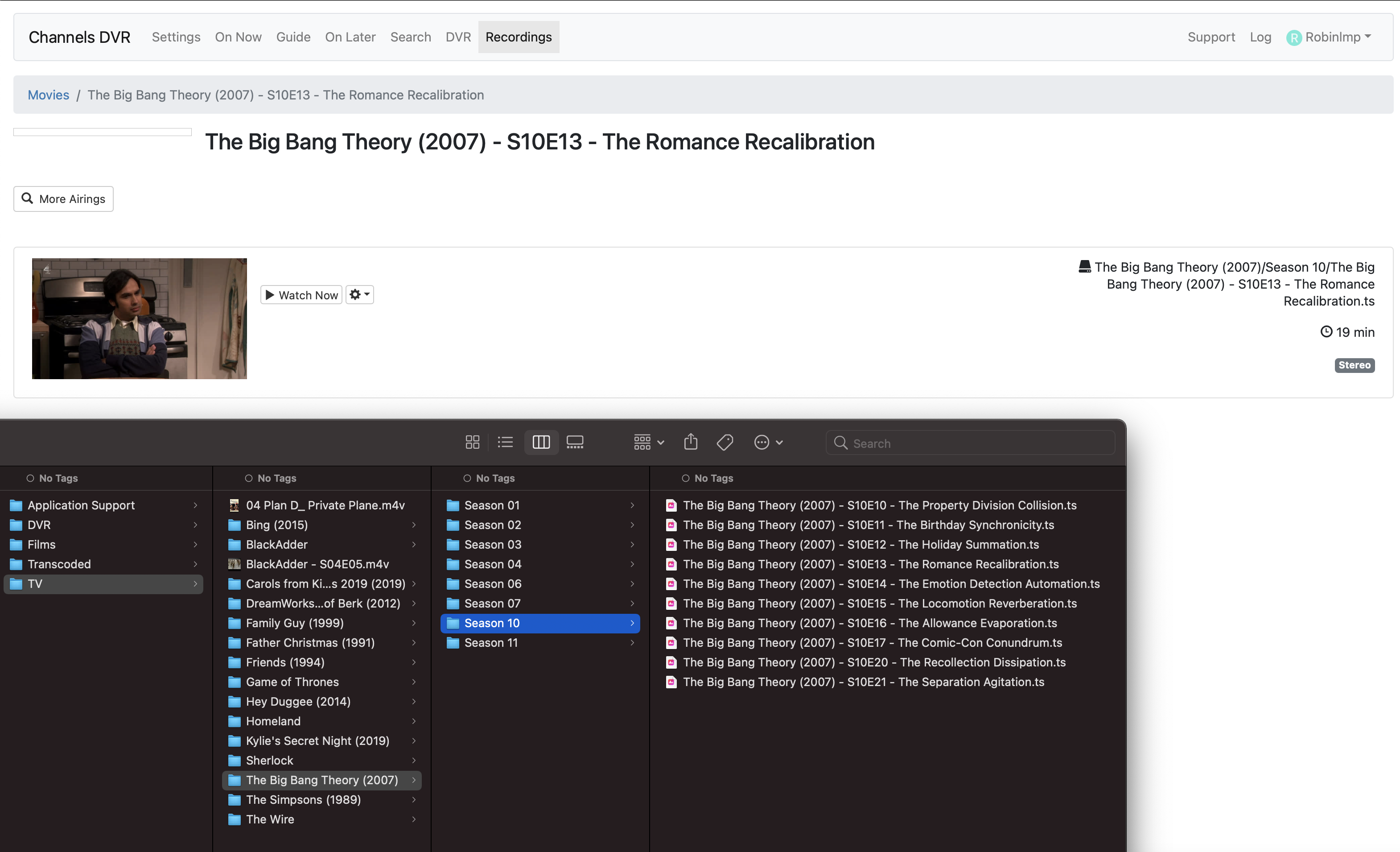Open the Finder Group By dropdown
The width and height of the screenshot is (1400, 852).
[x=648, y=442]
